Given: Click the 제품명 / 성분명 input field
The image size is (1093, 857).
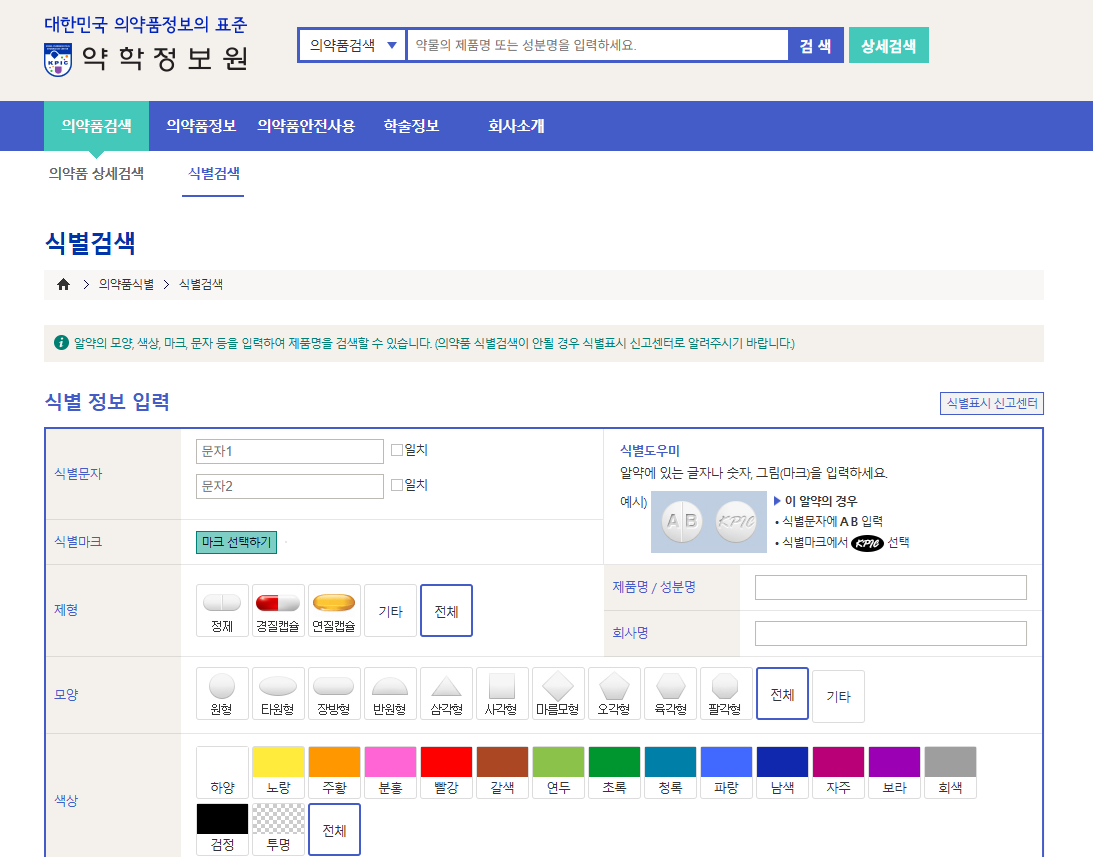Looking at the screenshot, I should 890,587.
